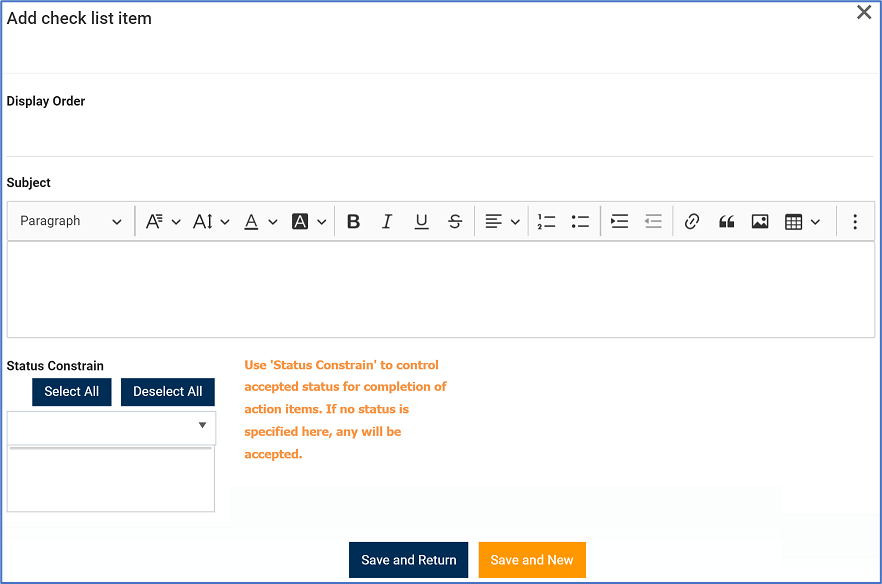882x584 pixels.
Task: Insert a hyperlink
Action: (x=692, y=222)
